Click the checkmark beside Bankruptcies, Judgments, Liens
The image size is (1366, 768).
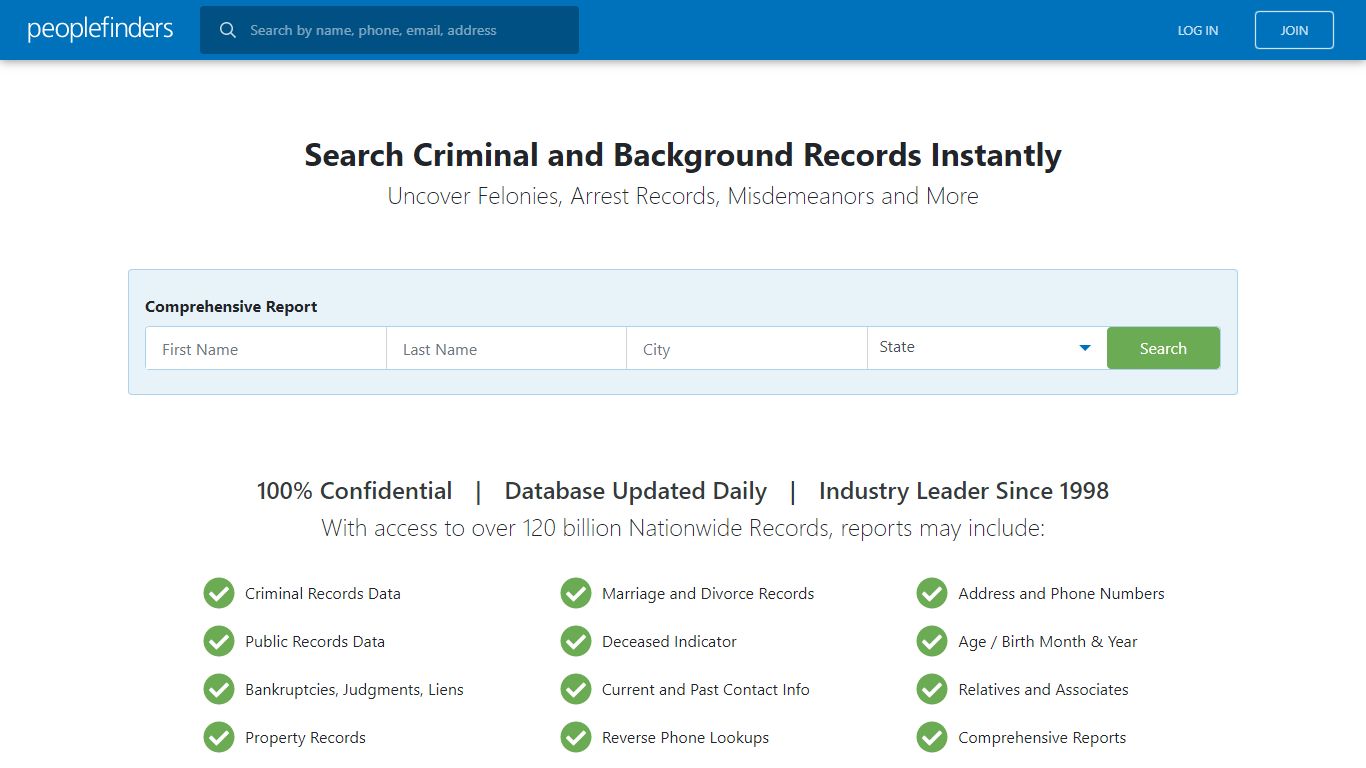click(x=219, y=689)
